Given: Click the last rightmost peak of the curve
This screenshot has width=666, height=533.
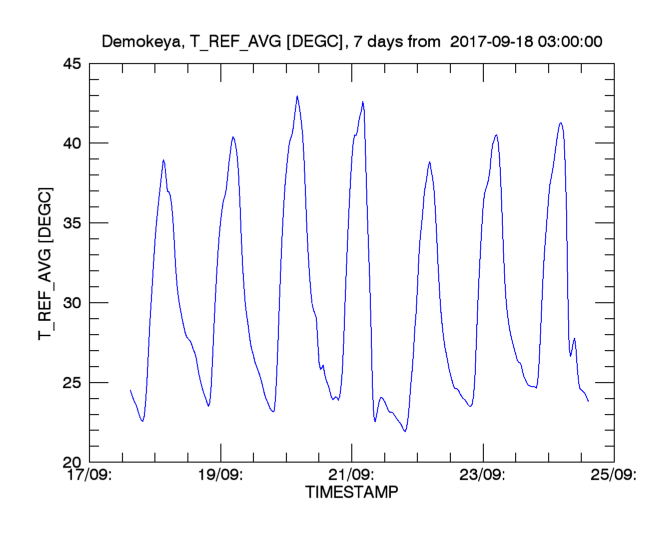Looking at the screenshot, I should 561,123.
